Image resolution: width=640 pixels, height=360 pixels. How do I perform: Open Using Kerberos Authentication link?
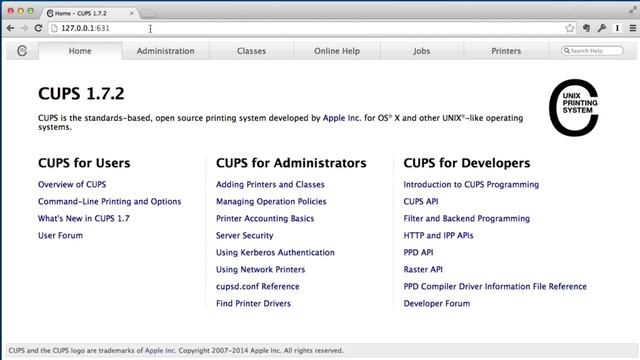click(275, 253)
